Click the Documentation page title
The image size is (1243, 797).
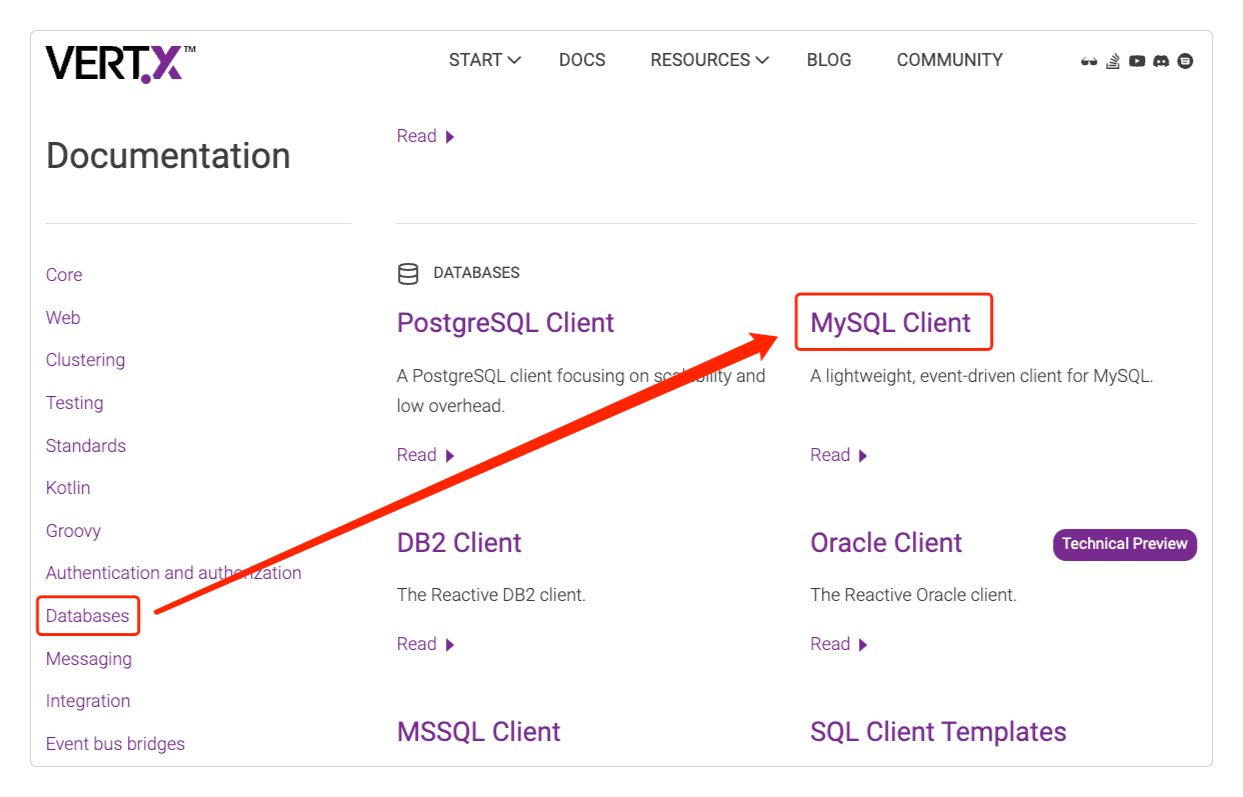pos(168,156)
